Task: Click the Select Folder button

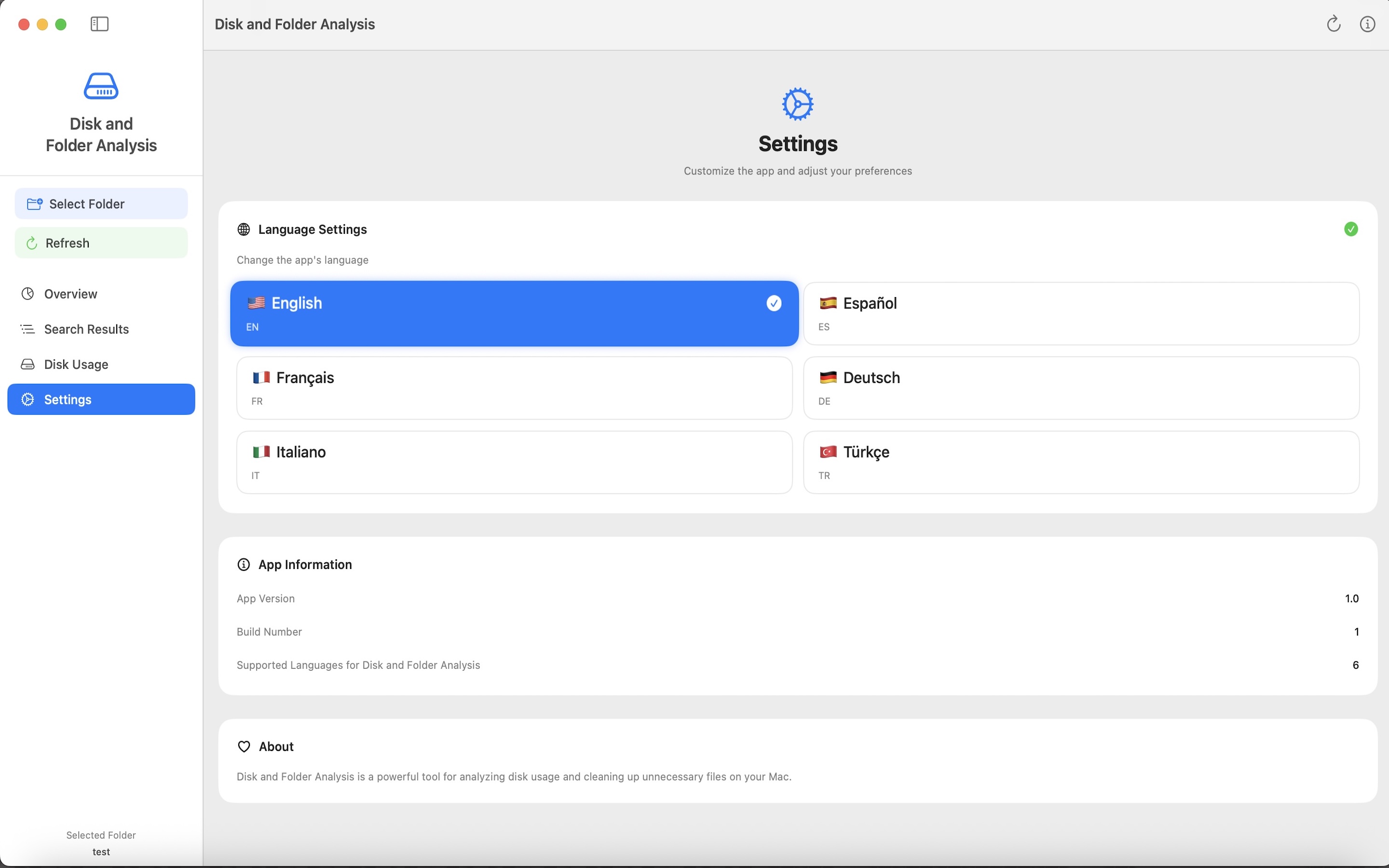Action: pyautogui.click(x=101, y=204)
